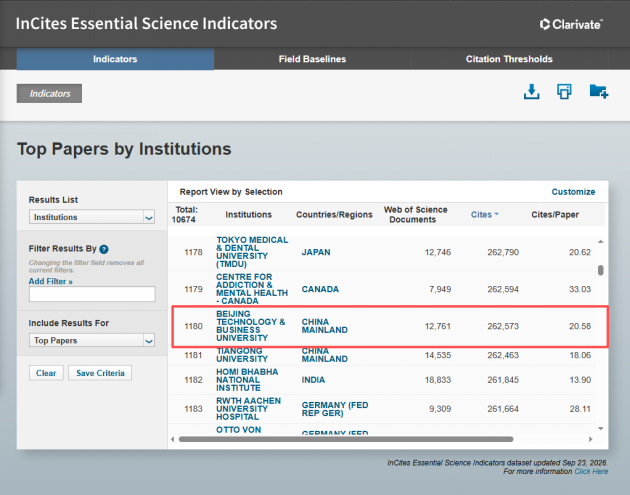This screenshot has width=630, height=495.
Task: Follow the Click Here information link
Action: (591, 471)
